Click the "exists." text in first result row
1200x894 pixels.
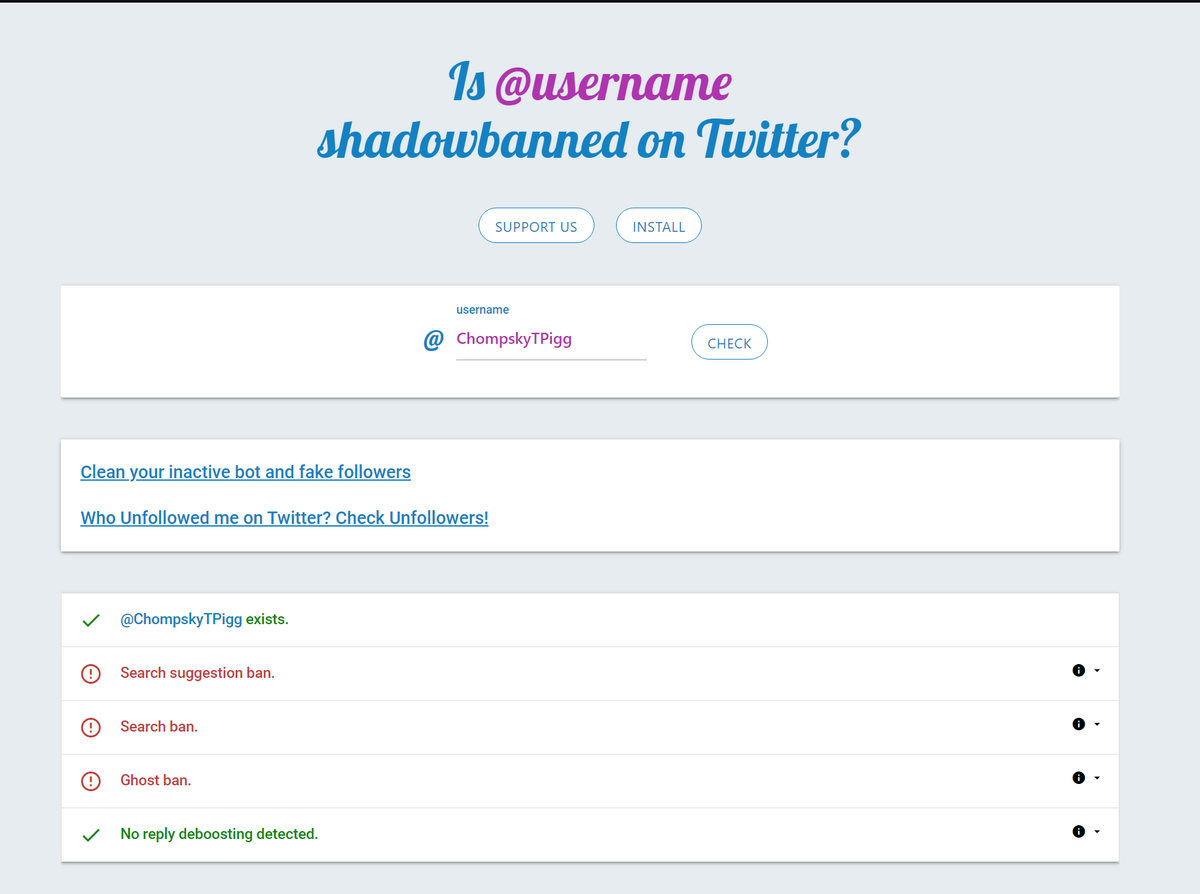pos(267,620)
